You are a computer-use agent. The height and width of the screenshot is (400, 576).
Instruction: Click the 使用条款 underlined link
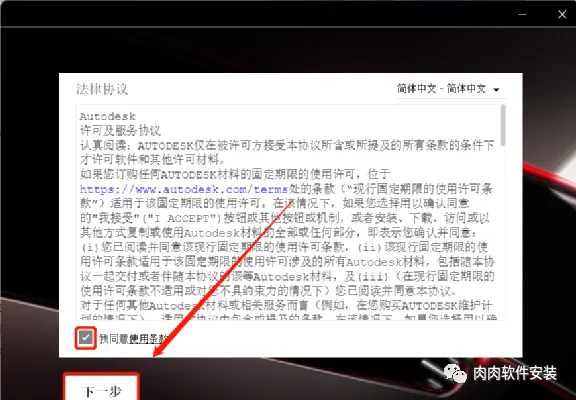(148, 339)
